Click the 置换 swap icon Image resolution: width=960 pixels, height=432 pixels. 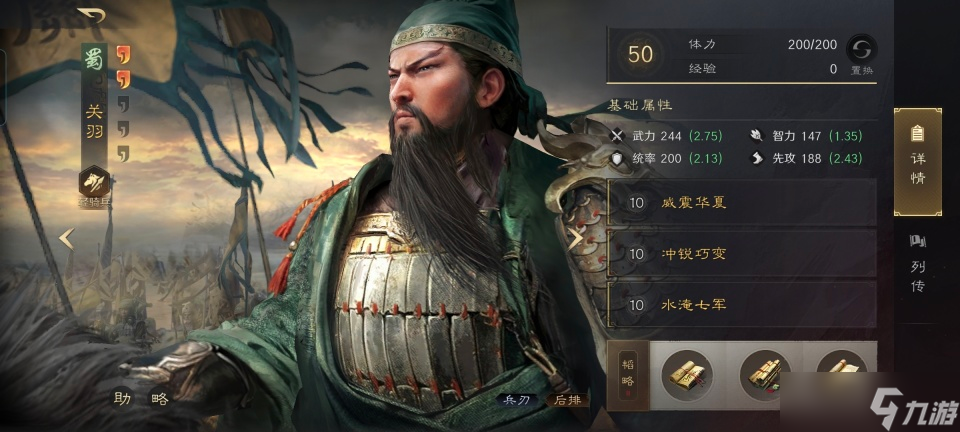861,48
